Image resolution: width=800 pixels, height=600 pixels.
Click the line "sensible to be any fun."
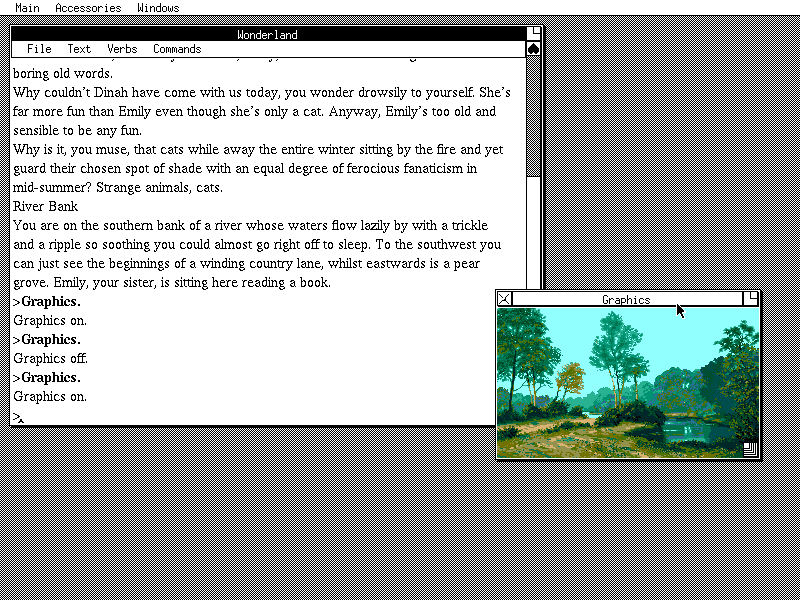click(x=78, y=131)
